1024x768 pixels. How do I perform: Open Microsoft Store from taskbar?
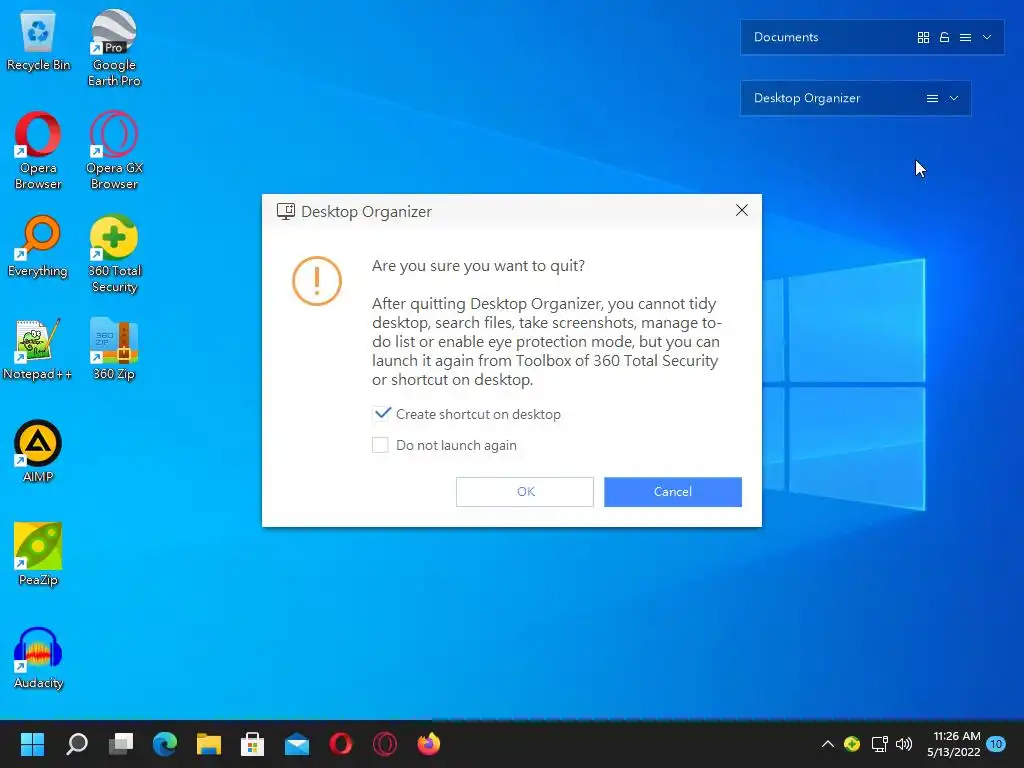tap(252, 744)
